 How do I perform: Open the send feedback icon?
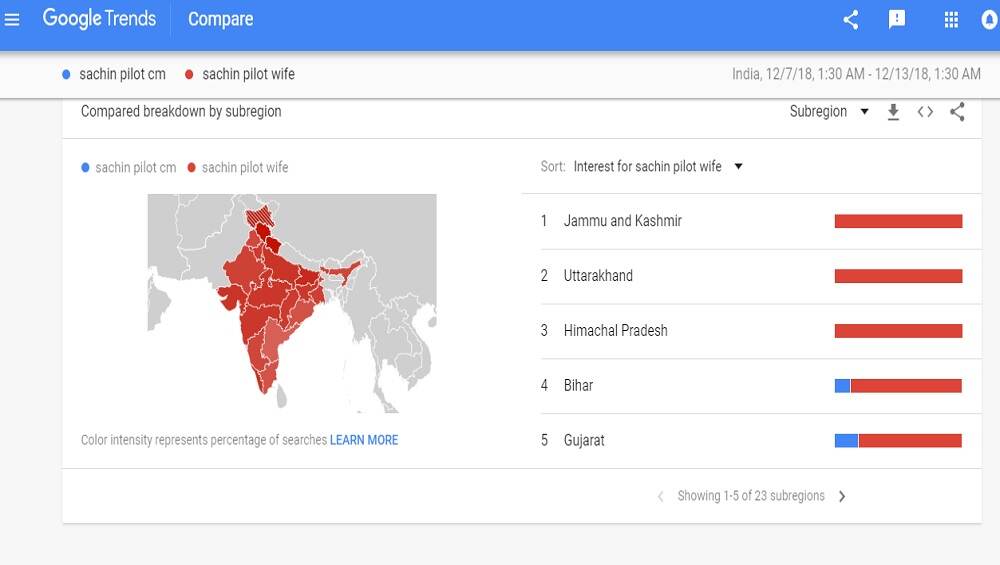897,20
